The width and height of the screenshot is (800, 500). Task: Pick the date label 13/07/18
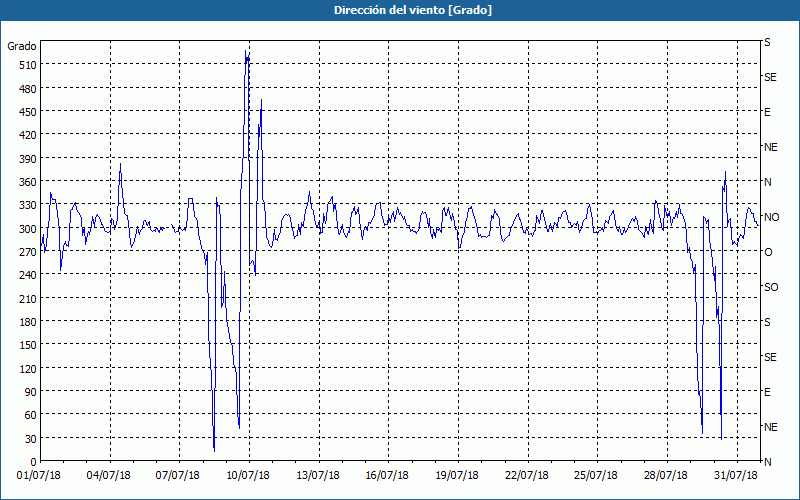(318, 476)
